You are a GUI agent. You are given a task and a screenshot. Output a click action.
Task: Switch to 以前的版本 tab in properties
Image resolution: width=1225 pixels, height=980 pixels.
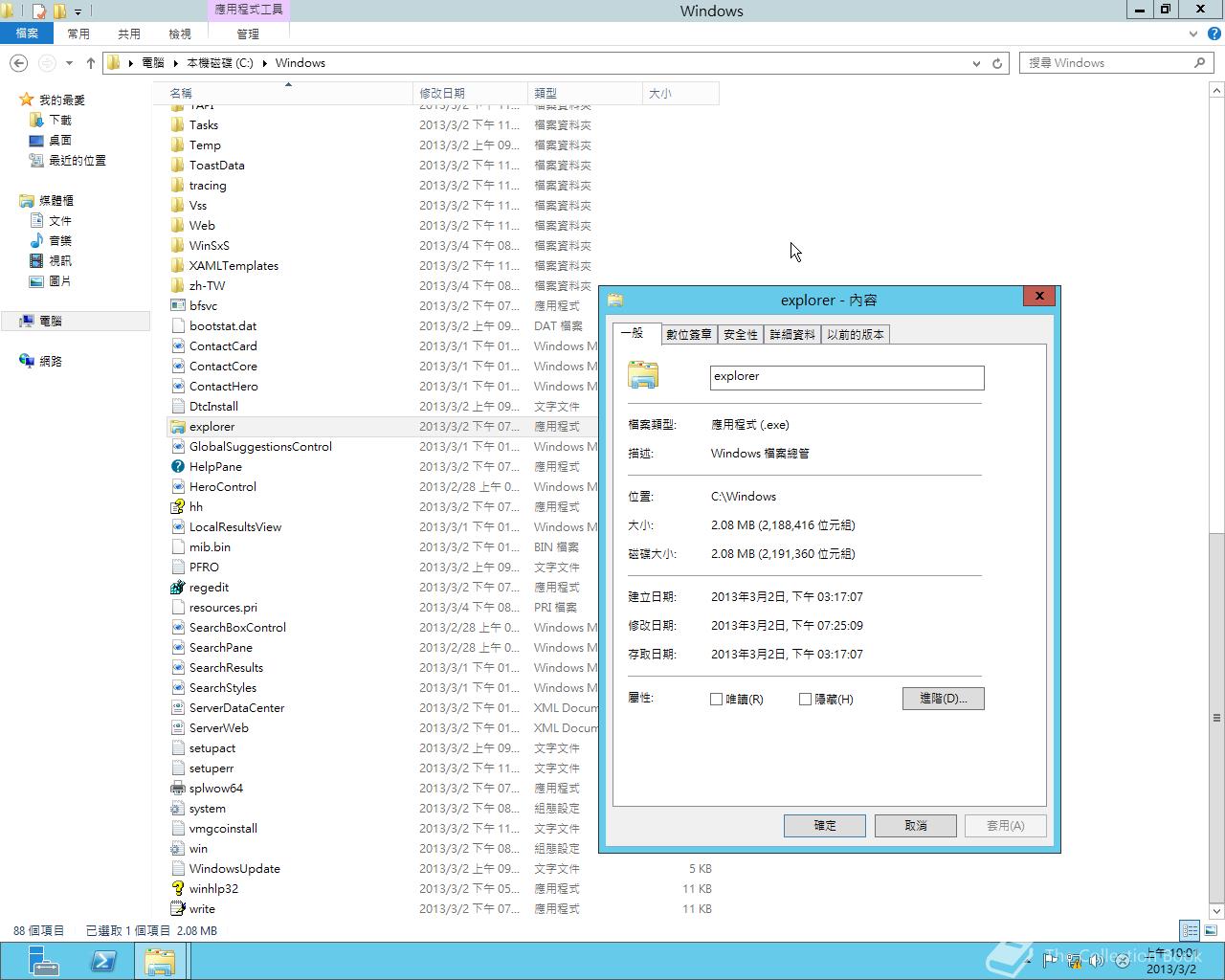(x=857, y=334)
